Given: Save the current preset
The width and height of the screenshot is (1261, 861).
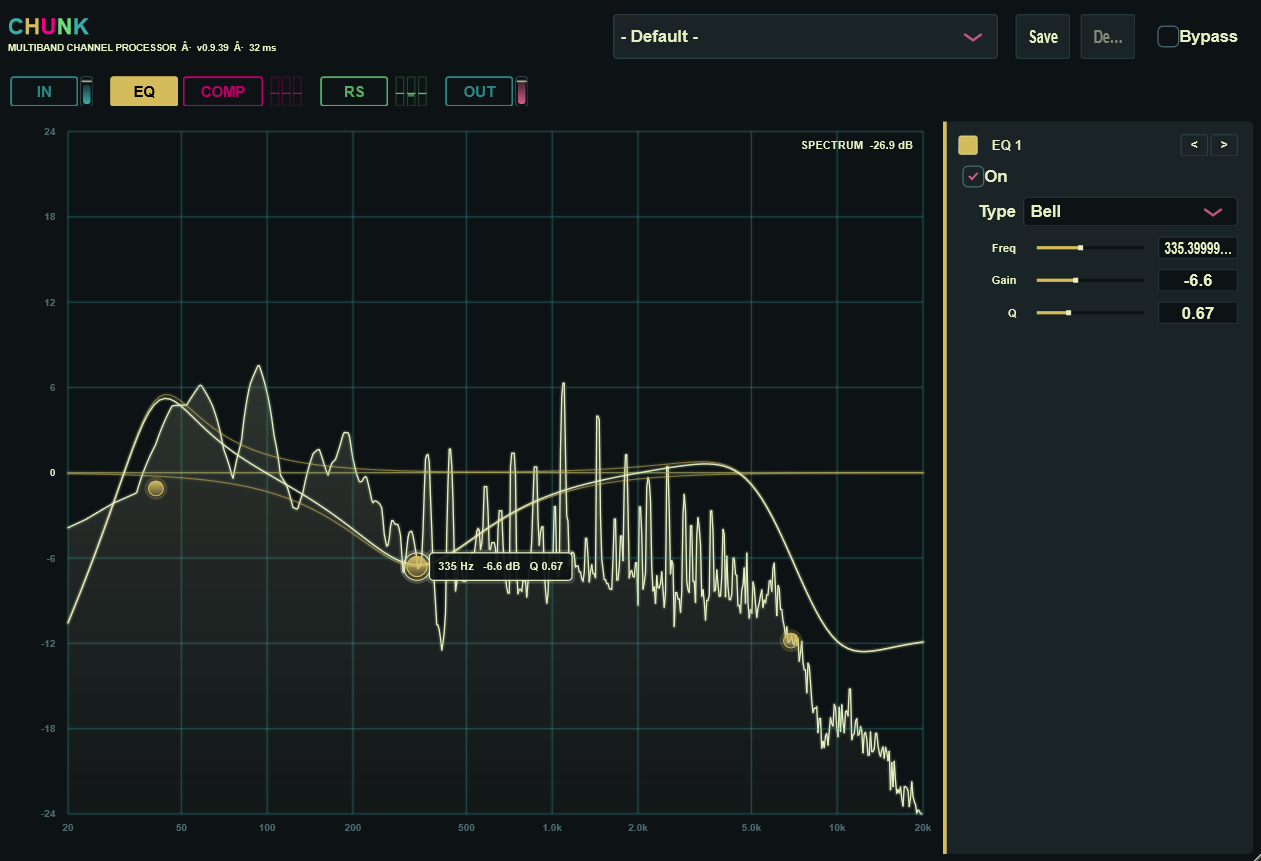Looking at the screenshot, I should (x=1043, y=37).
